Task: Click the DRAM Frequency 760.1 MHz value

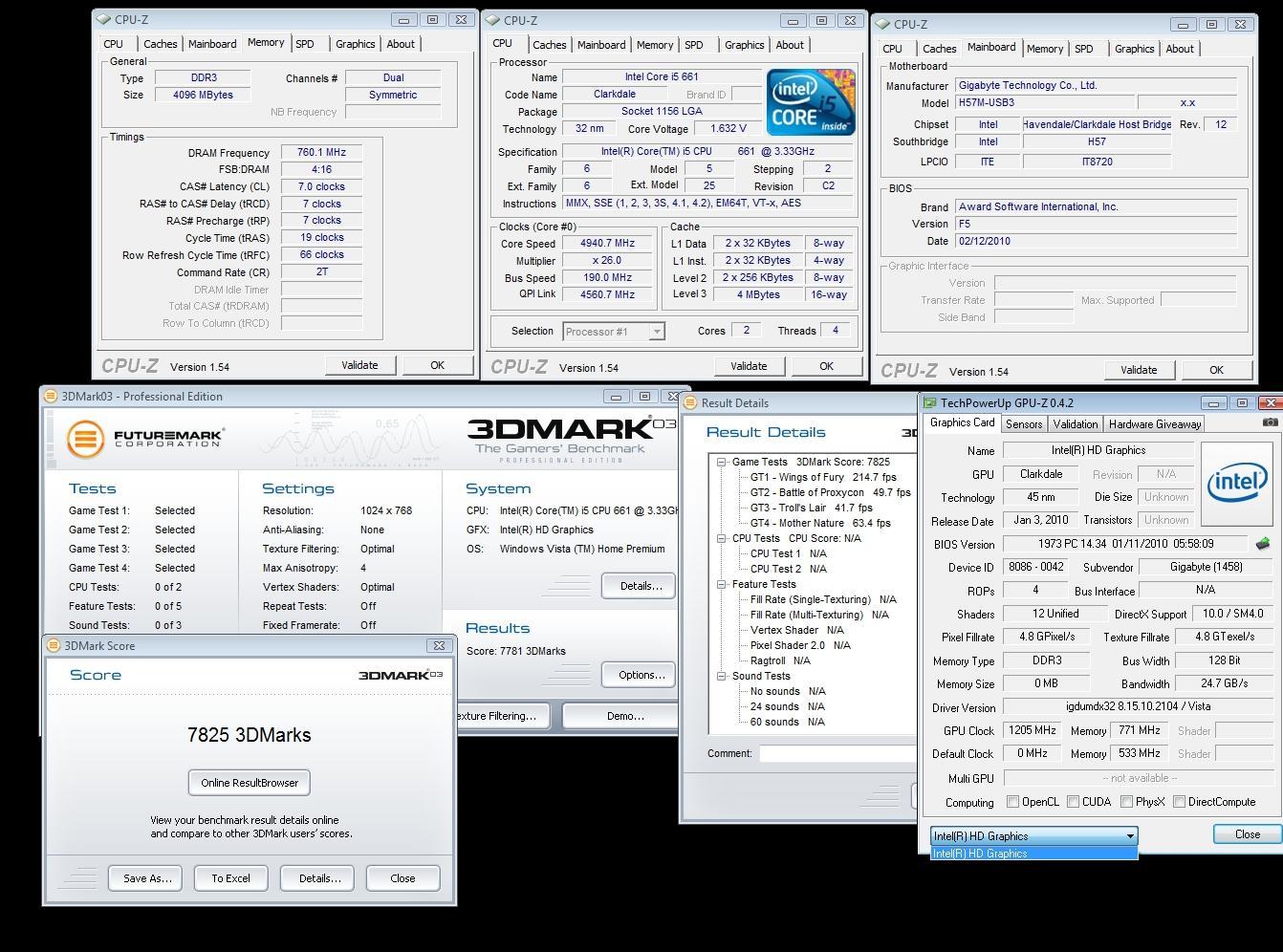Action: click(321, 152)
